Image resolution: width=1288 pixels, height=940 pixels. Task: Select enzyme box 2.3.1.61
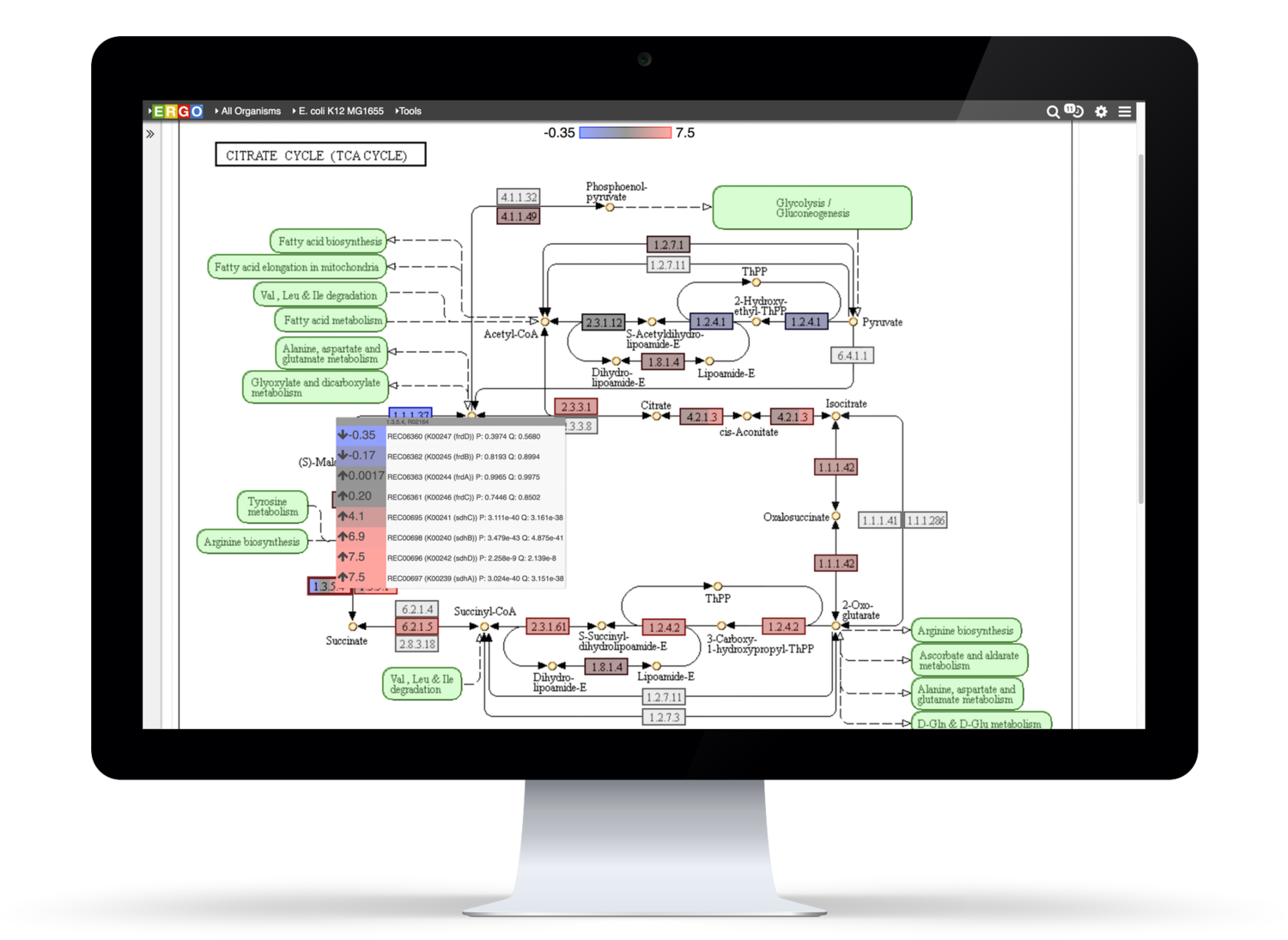click(548, 627)
